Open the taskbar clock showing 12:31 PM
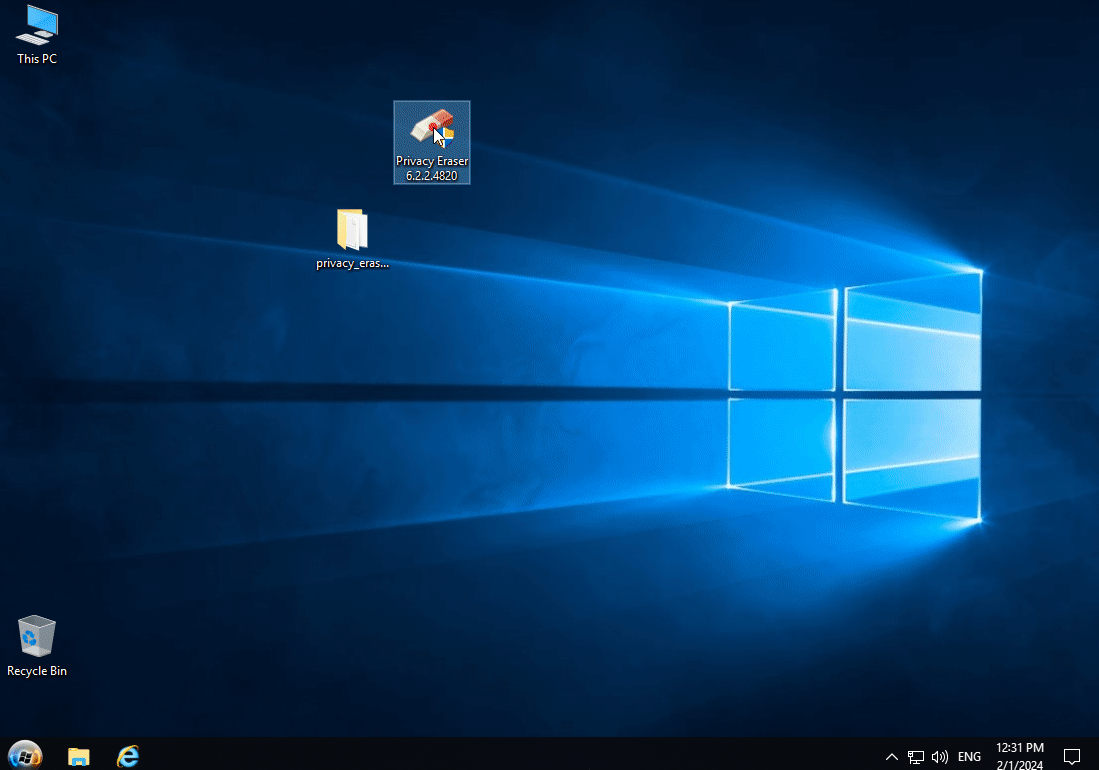1099x770 pixels. coord(1020,756)
